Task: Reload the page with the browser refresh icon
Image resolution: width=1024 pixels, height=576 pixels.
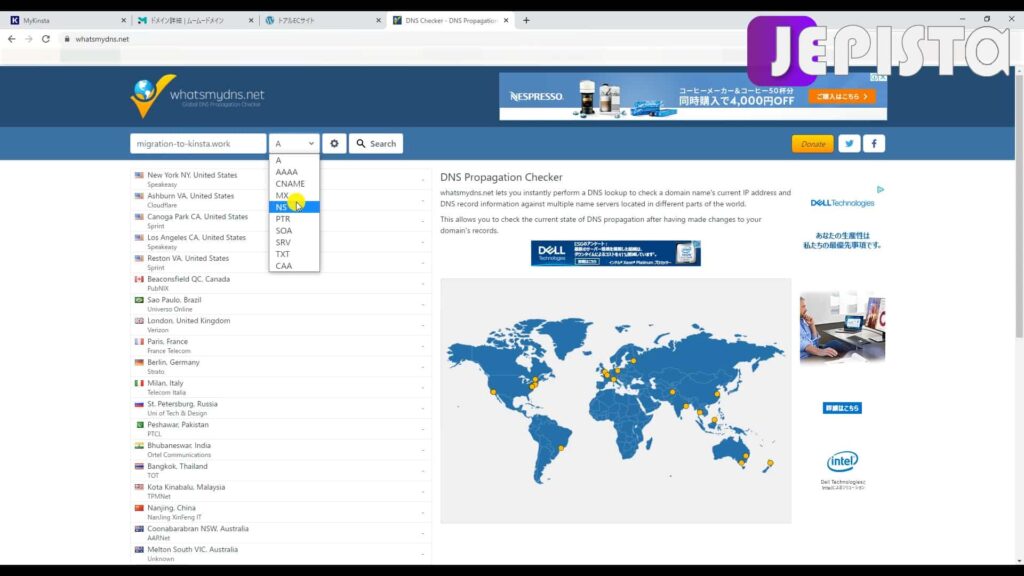Action: click(x=46, y=39)
